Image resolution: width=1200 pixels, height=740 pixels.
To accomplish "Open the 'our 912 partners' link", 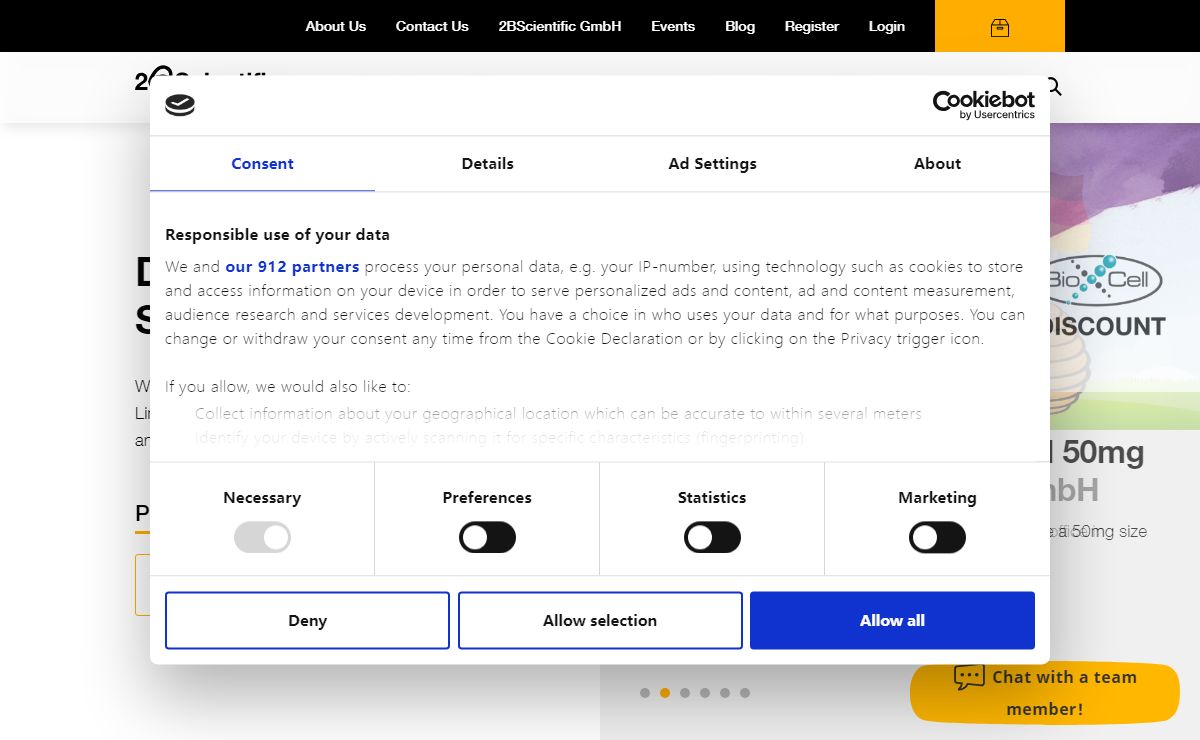I will coord(292,267).
